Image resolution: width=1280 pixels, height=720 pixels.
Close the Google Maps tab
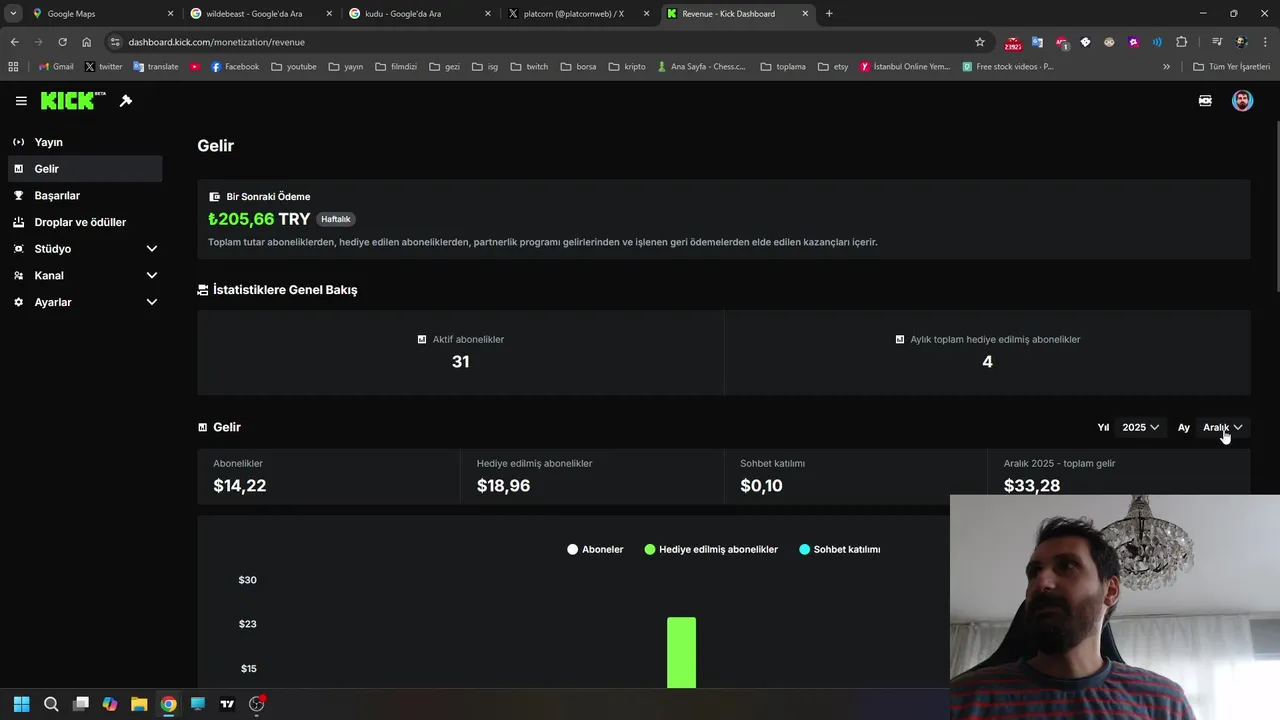(170, 14)
